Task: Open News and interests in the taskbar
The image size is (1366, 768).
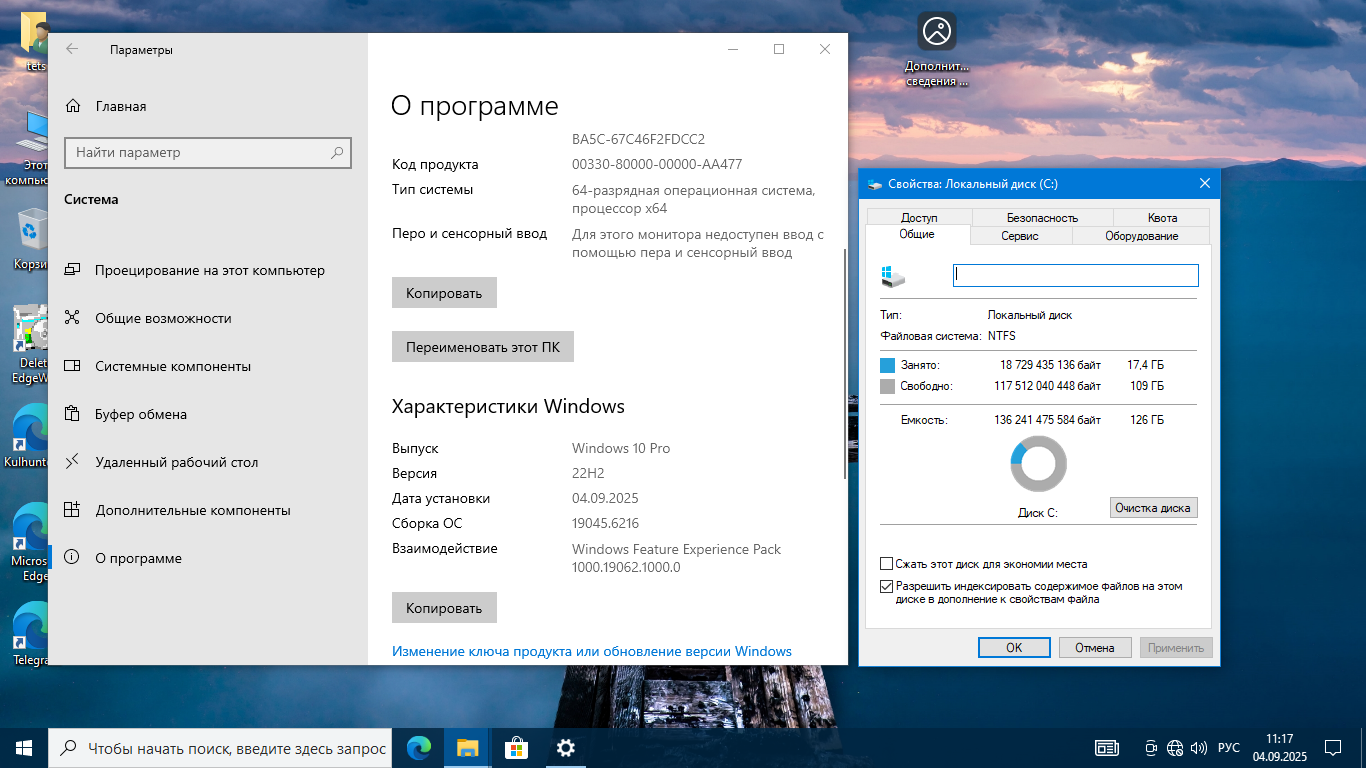Action: [1107, 747]
